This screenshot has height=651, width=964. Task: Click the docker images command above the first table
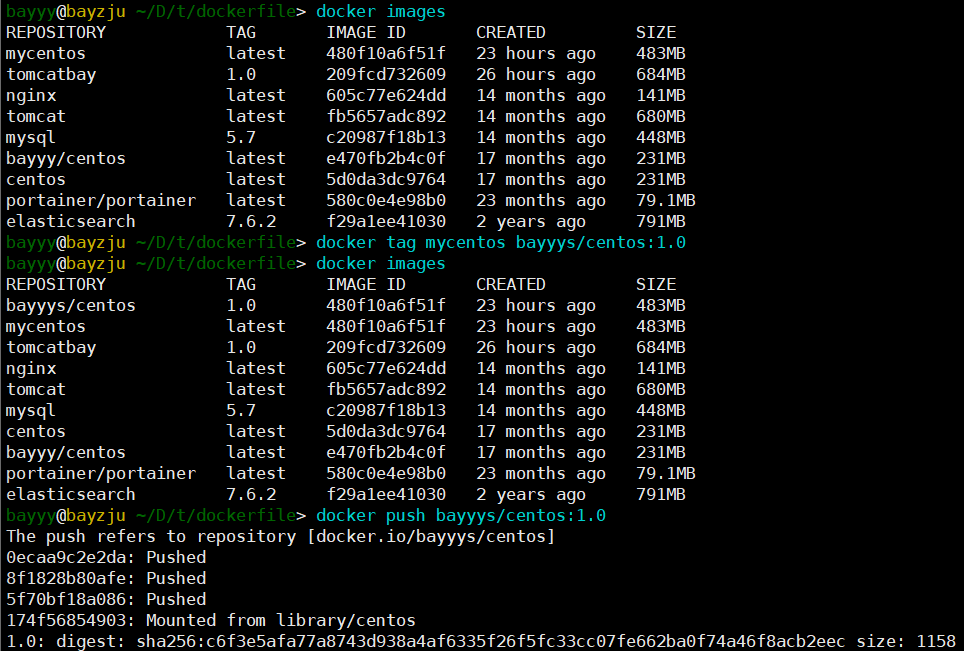(381, 12)
